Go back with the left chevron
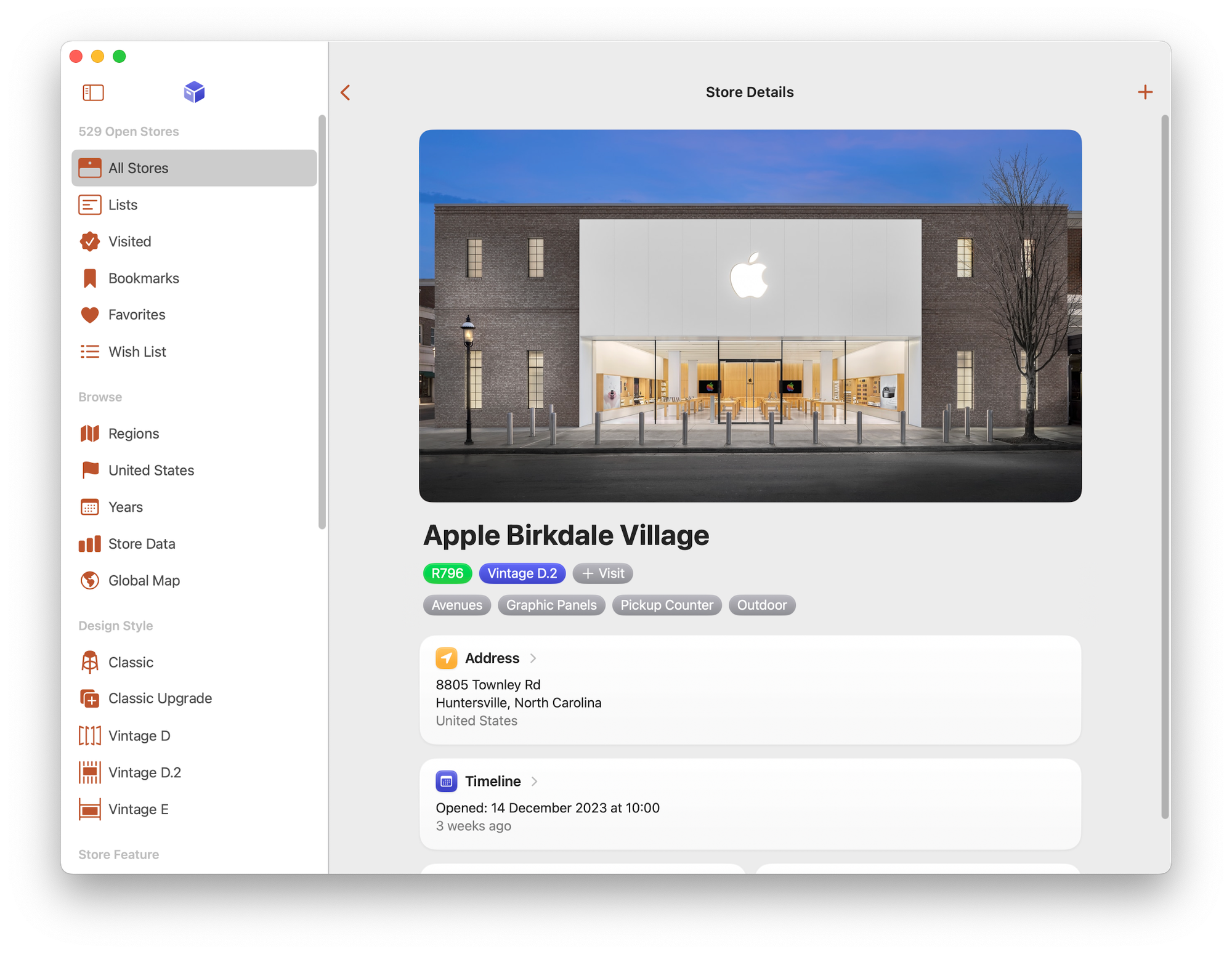1232x954 pixels. pos(346,92)
